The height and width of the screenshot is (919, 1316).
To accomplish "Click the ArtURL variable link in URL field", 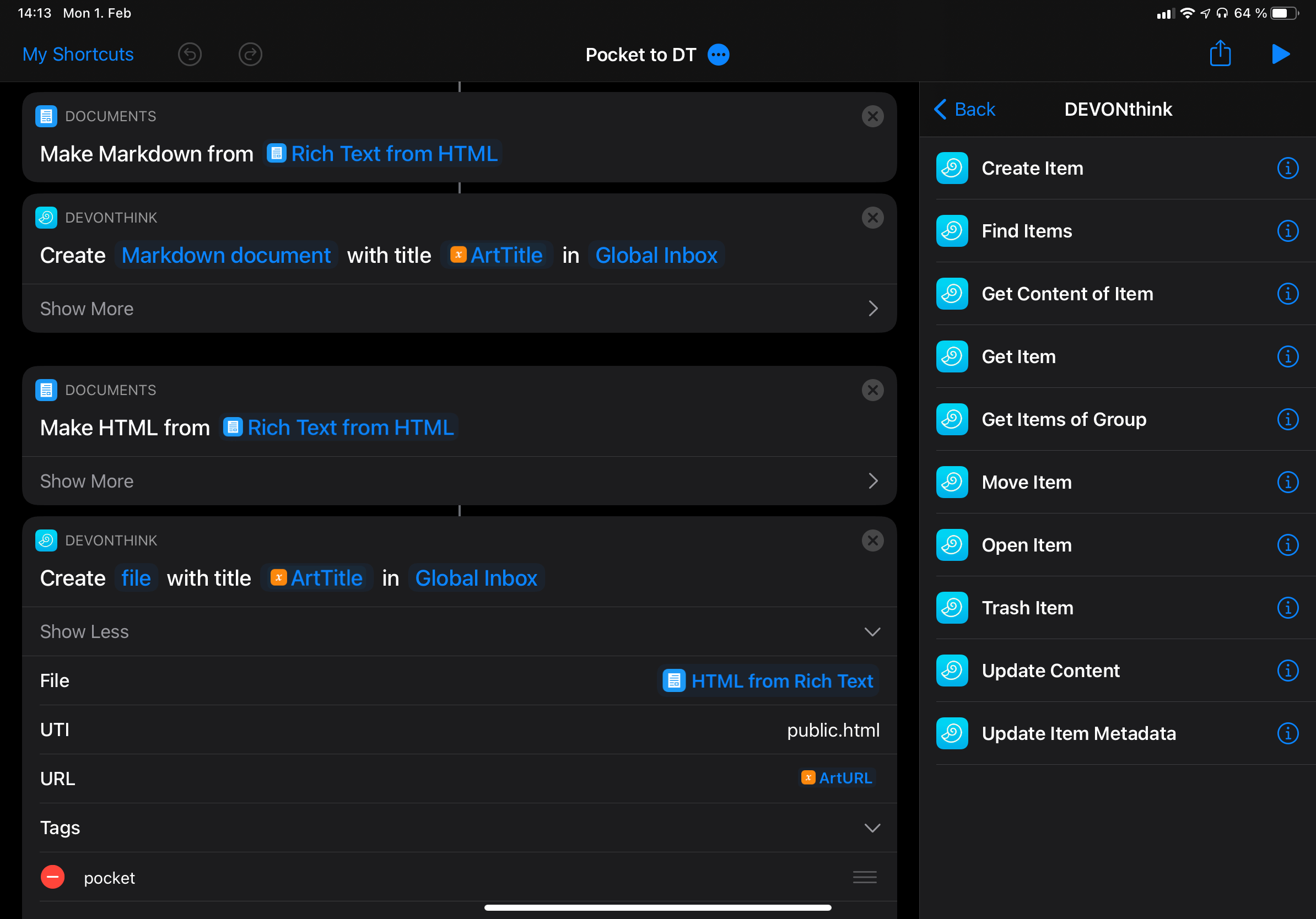I will click(836, 778).
